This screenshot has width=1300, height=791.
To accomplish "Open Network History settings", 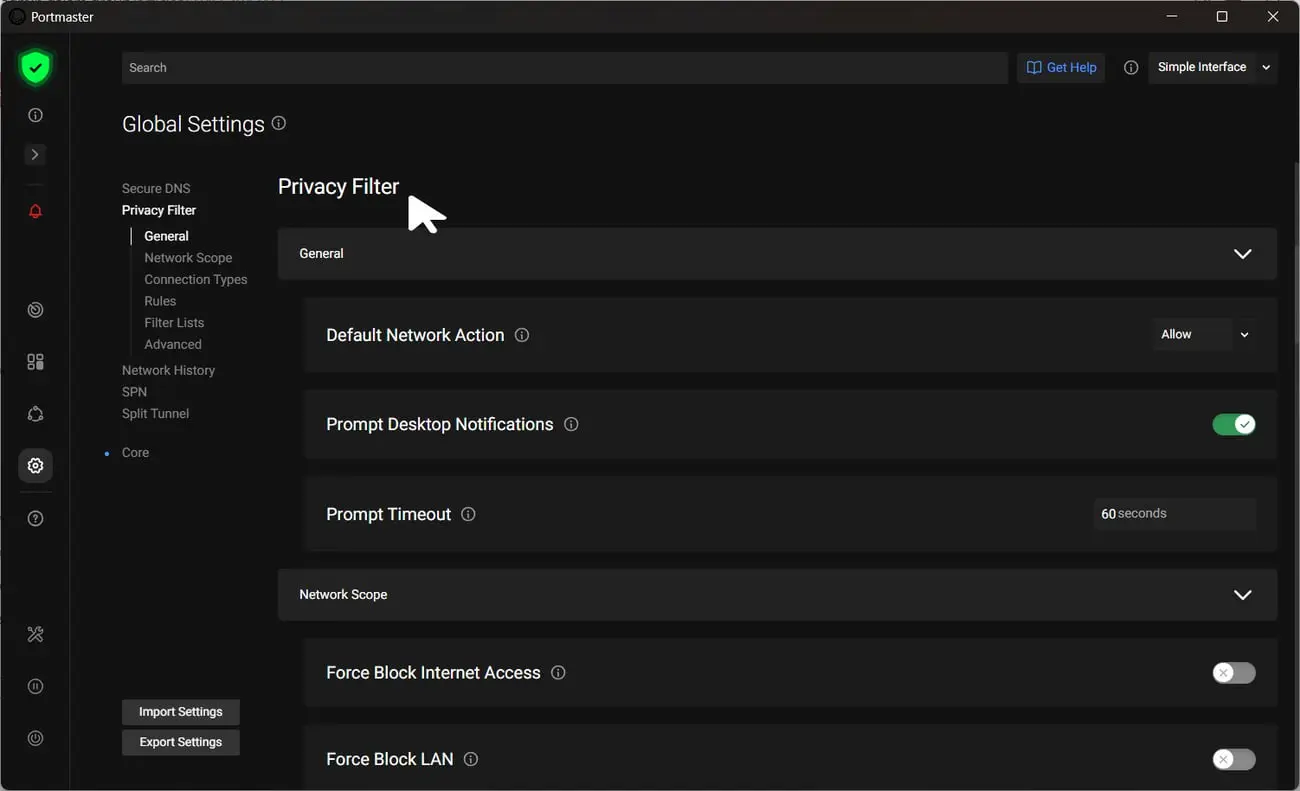I will coord(168,370).
